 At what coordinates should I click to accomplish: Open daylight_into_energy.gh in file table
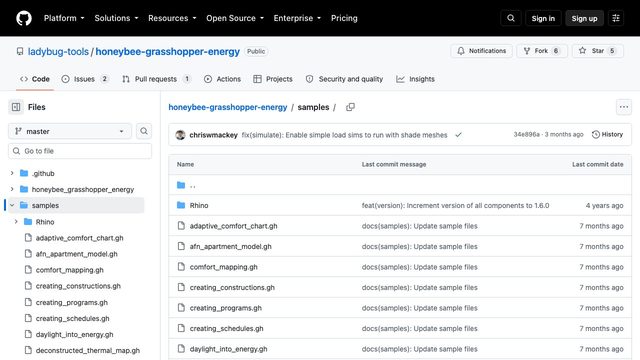[x=229, y=349]
